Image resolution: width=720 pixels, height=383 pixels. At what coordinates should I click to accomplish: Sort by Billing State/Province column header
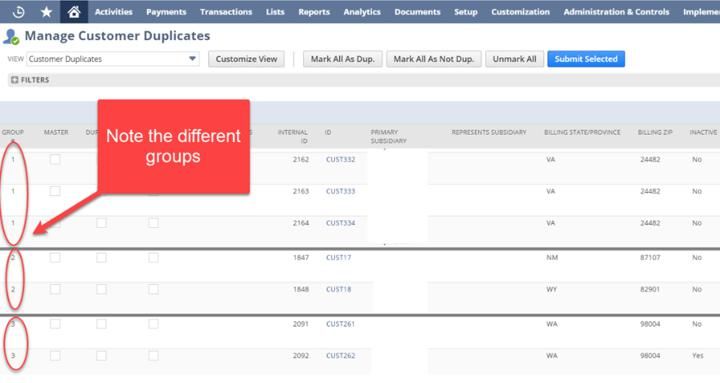(582, 132)
